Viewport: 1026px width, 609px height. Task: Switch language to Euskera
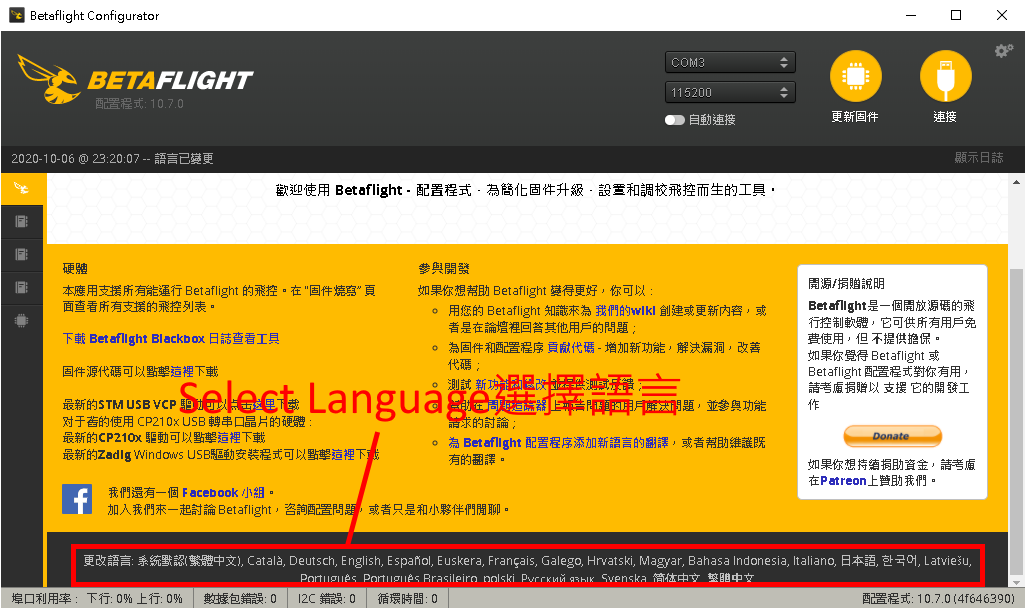click(x=459, y=561)
